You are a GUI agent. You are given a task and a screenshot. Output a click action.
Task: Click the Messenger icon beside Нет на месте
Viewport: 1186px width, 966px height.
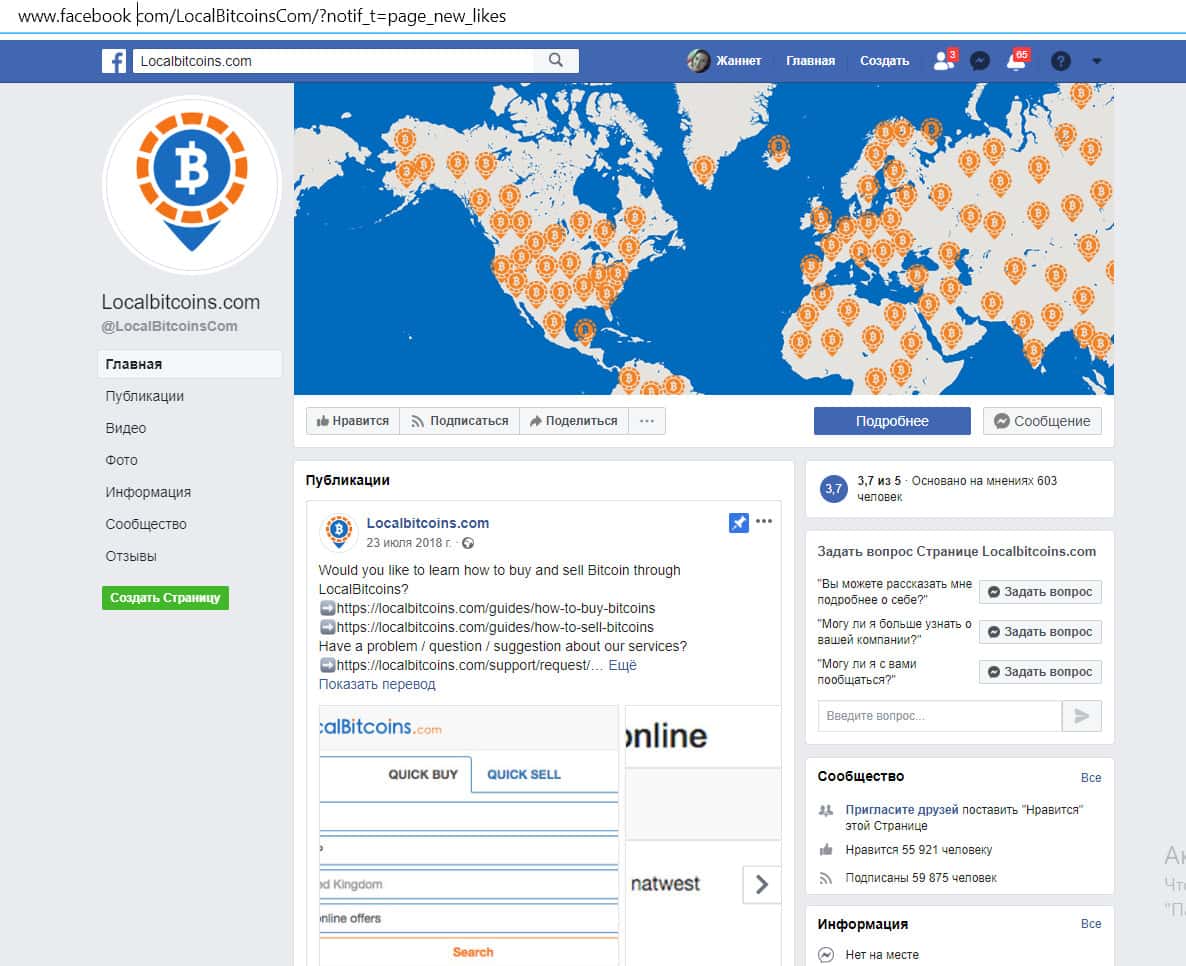pos(826,955)
